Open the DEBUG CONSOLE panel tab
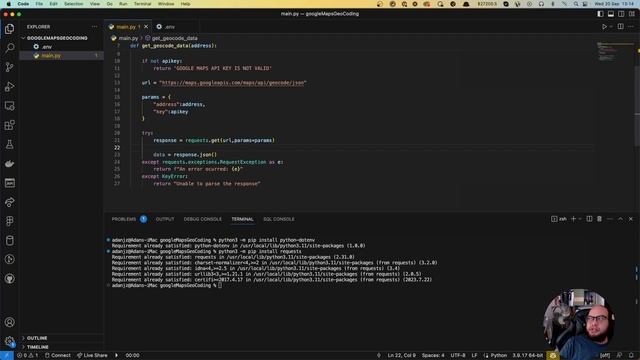Viewport: 640px width, 360px height. 202,219
